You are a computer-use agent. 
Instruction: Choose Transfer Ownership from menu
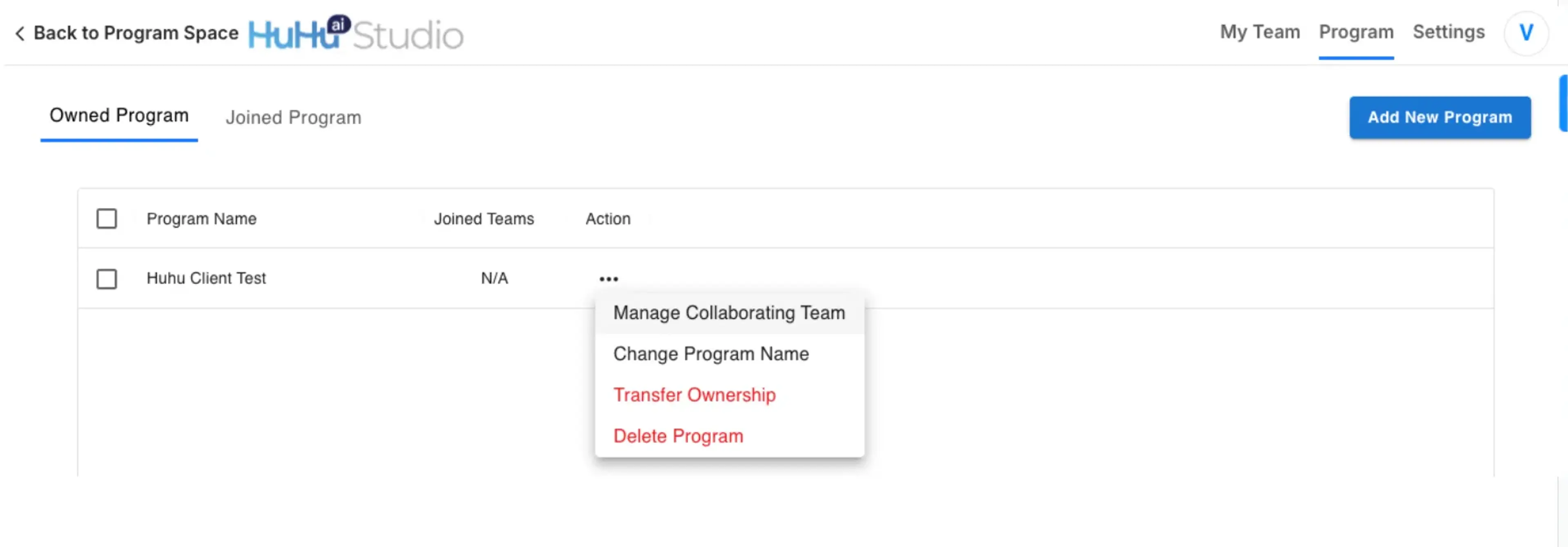tap(729, 395)
